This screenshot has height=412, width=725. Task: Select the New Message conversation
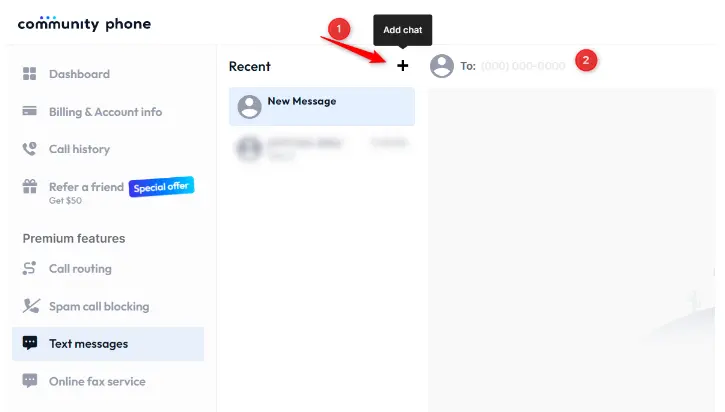[322, 107]
